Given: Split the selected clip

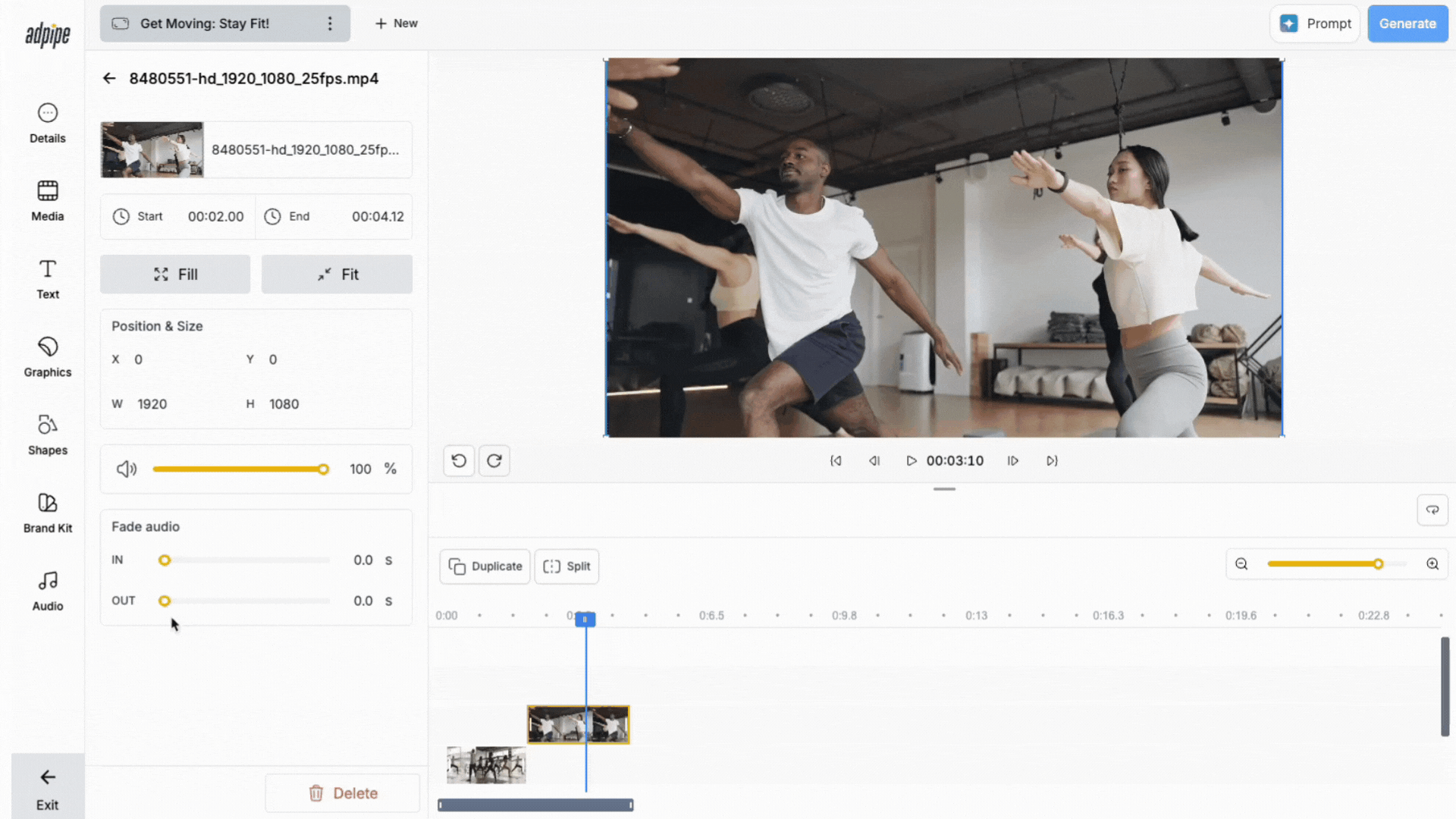Looking at the screenshot, I should tap(566, 566).
